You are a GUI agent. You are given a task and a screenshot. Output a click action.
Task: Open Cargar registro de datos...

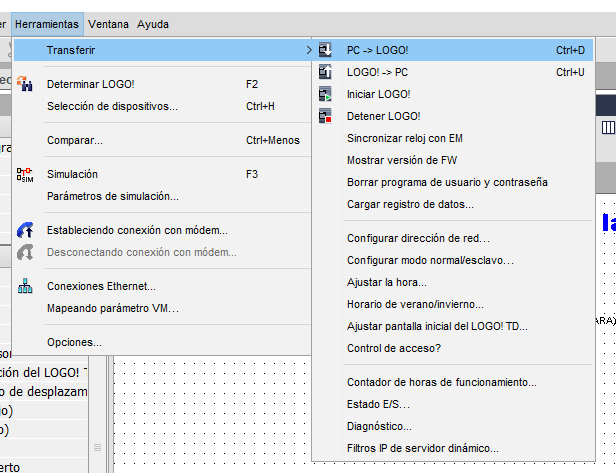(453, 204)
